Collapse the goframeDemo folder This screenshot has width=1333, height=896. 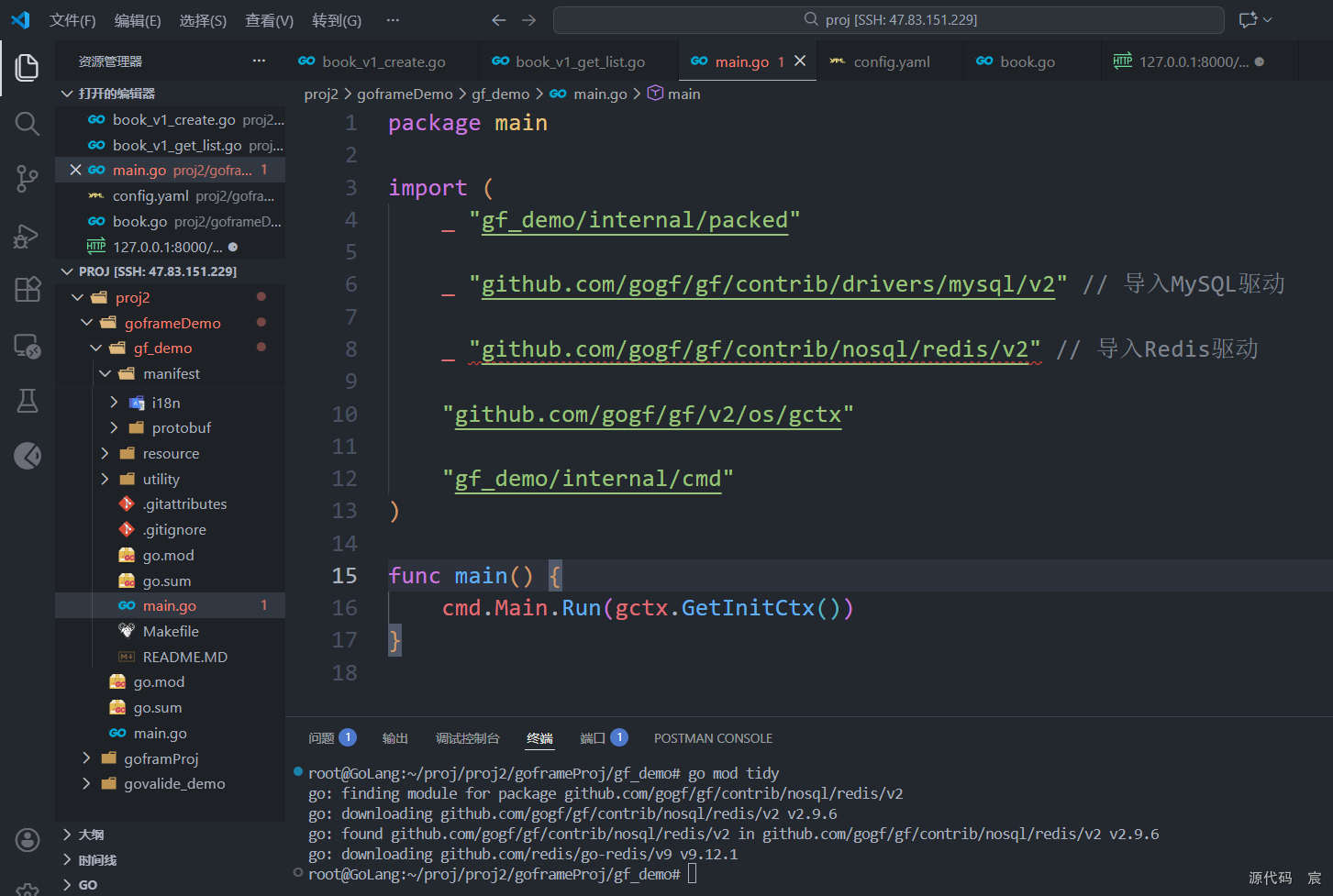click(86, 323)
